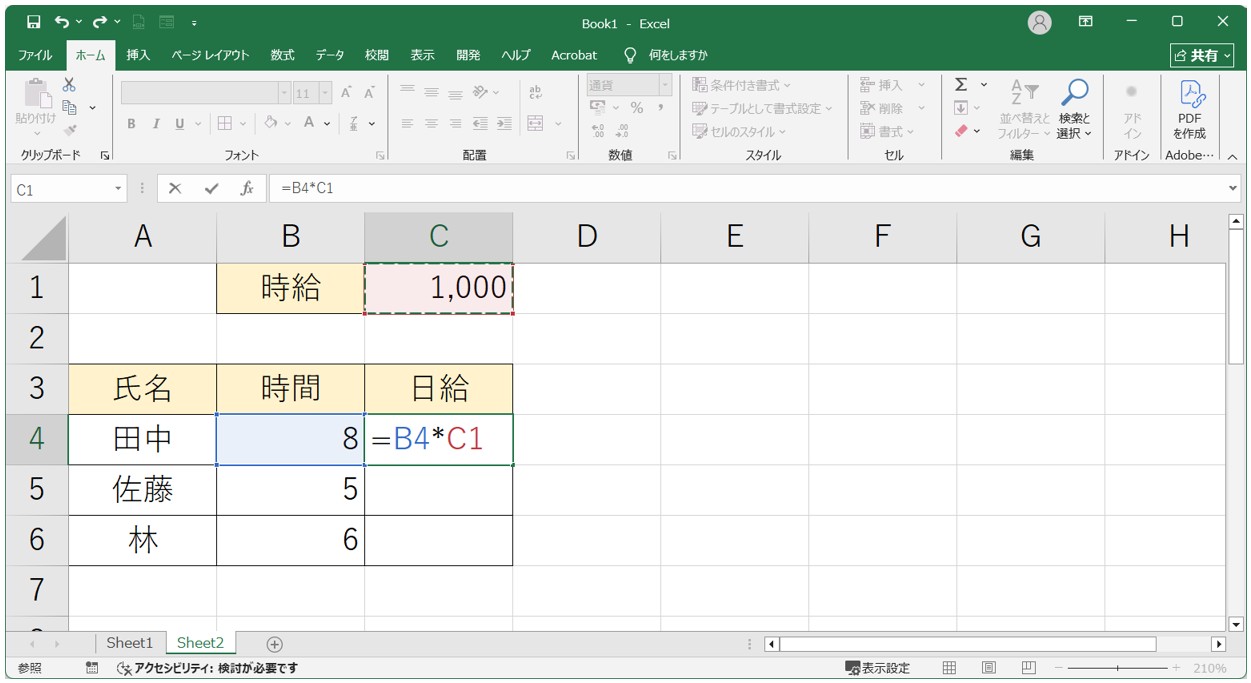Click the Increase Font Size icon
This screenshot has width=1251, height=683.
346,93
